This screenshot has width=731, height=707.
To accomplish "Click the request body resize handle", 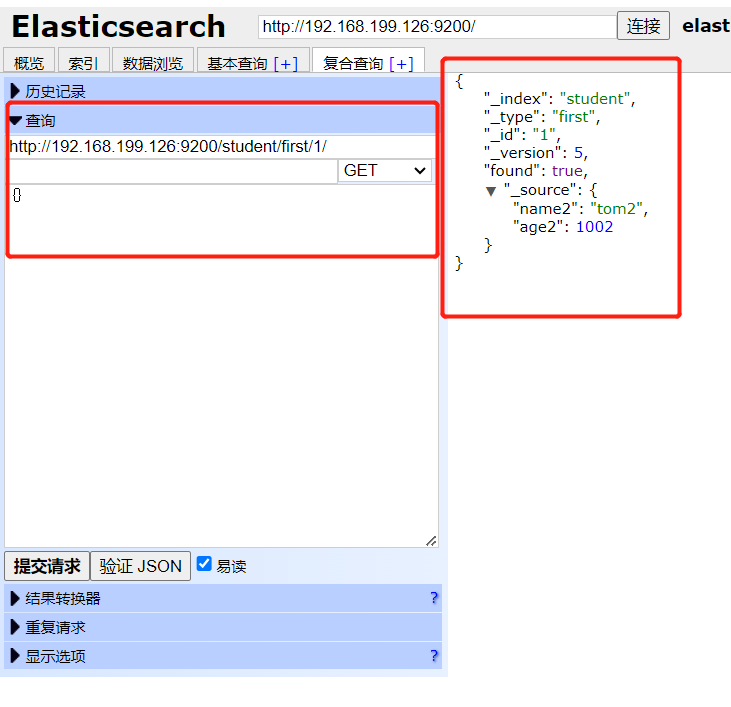I will pyautogui.click(x=432, y=541).
